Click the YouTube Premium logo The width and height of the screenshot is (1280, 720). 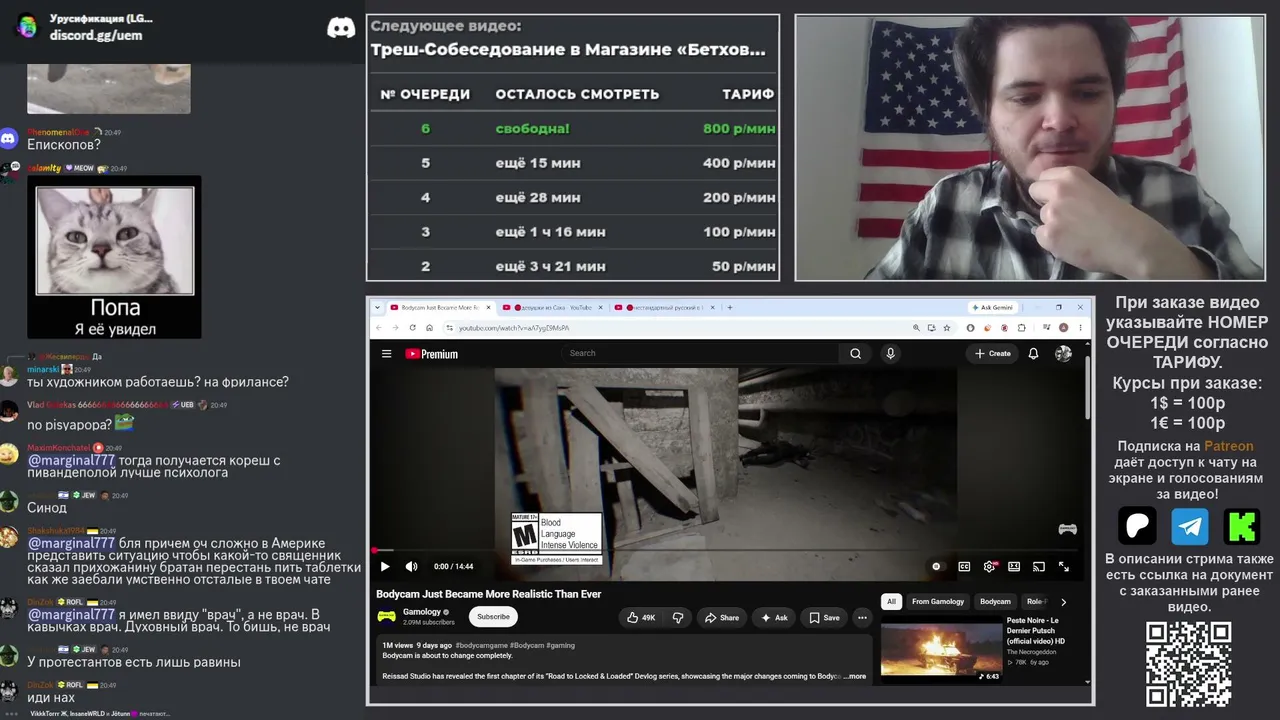click(x=431, y=354)
